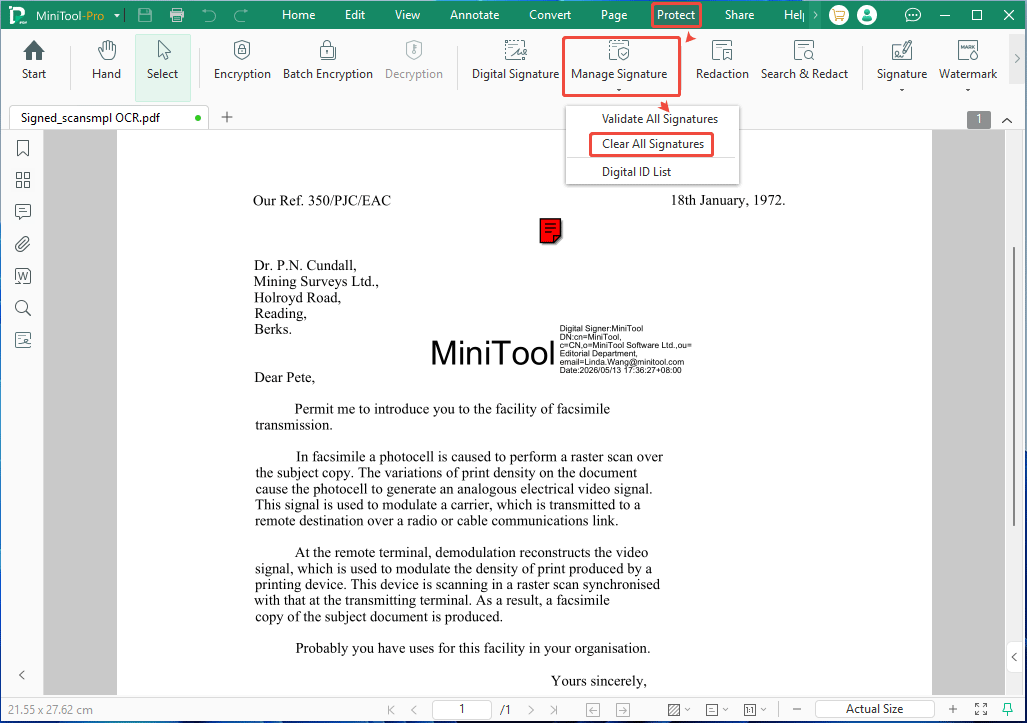
Task: Open the shopping cart icon
Action: (838, 15)
